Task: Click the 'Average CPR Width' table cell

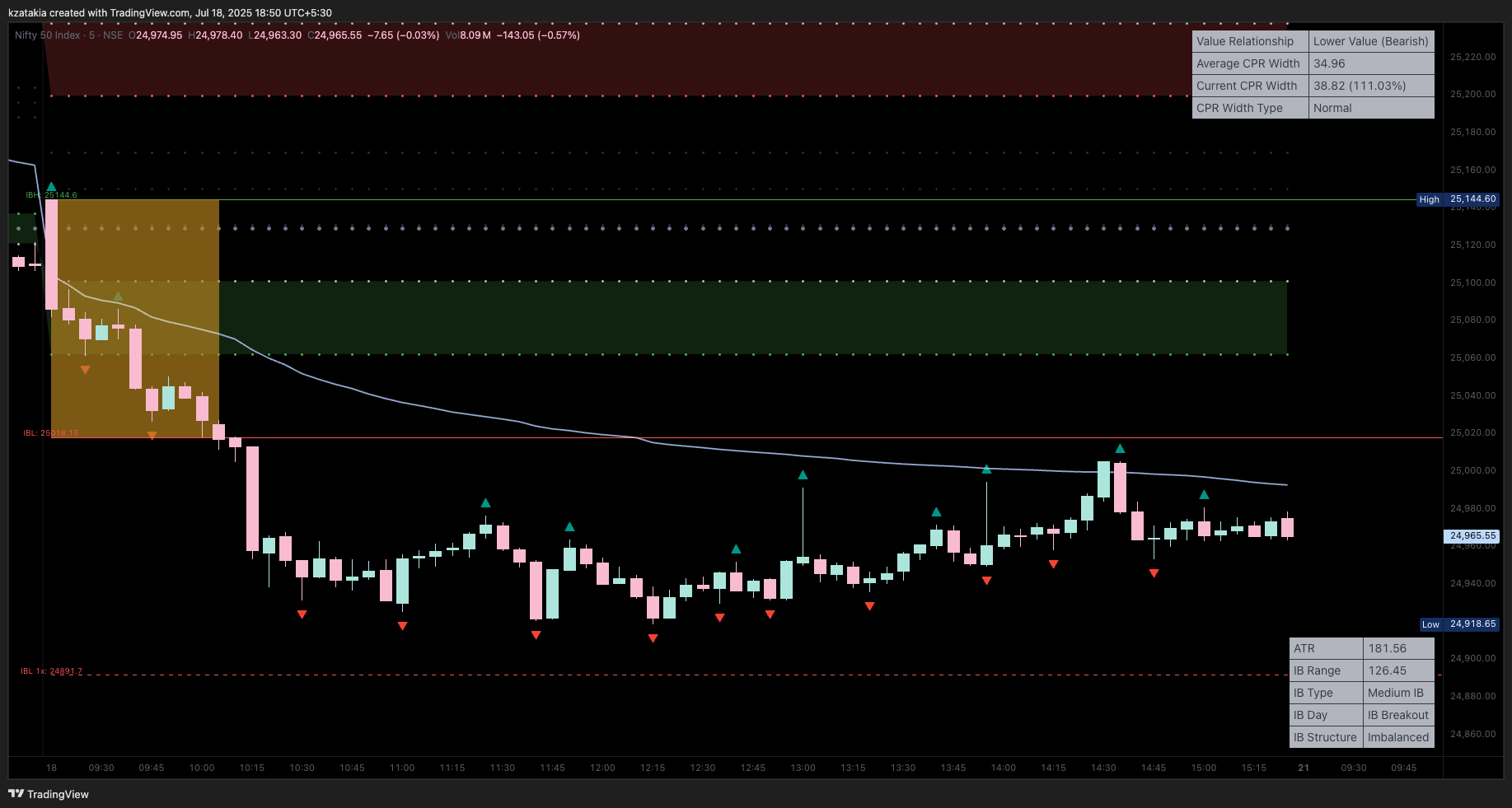Action: (1250, 63)
